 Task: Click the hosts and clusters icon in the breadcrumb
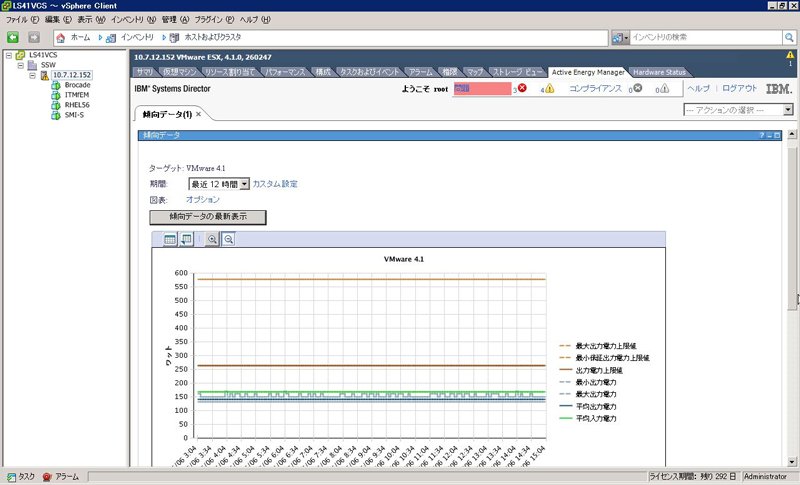coord(174,38)
